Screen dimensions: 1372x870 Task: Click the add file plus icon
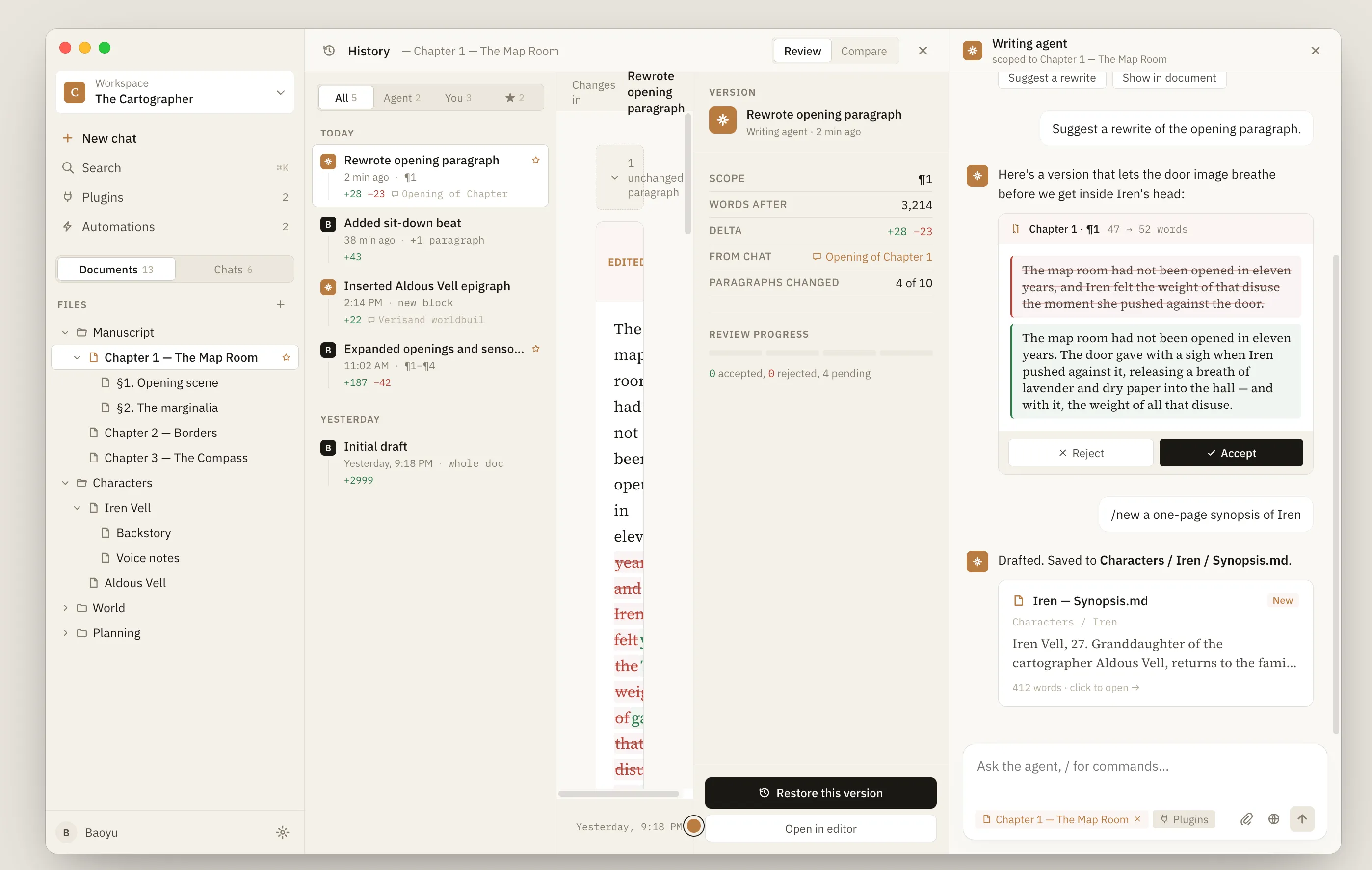(x=280, y=304)
